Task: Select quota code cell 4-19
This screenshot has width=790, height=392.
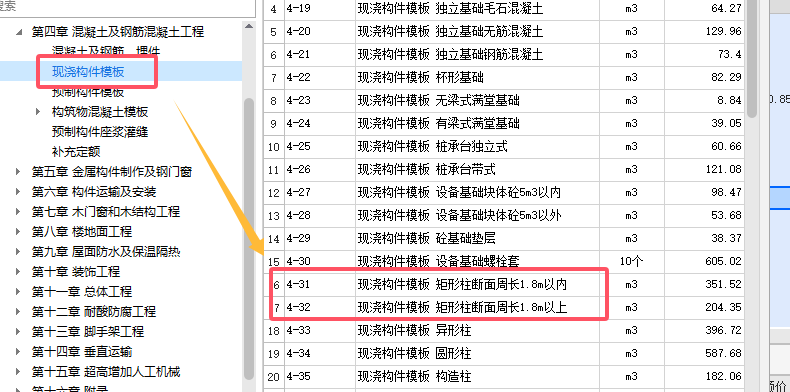Action: click(319, 9)
